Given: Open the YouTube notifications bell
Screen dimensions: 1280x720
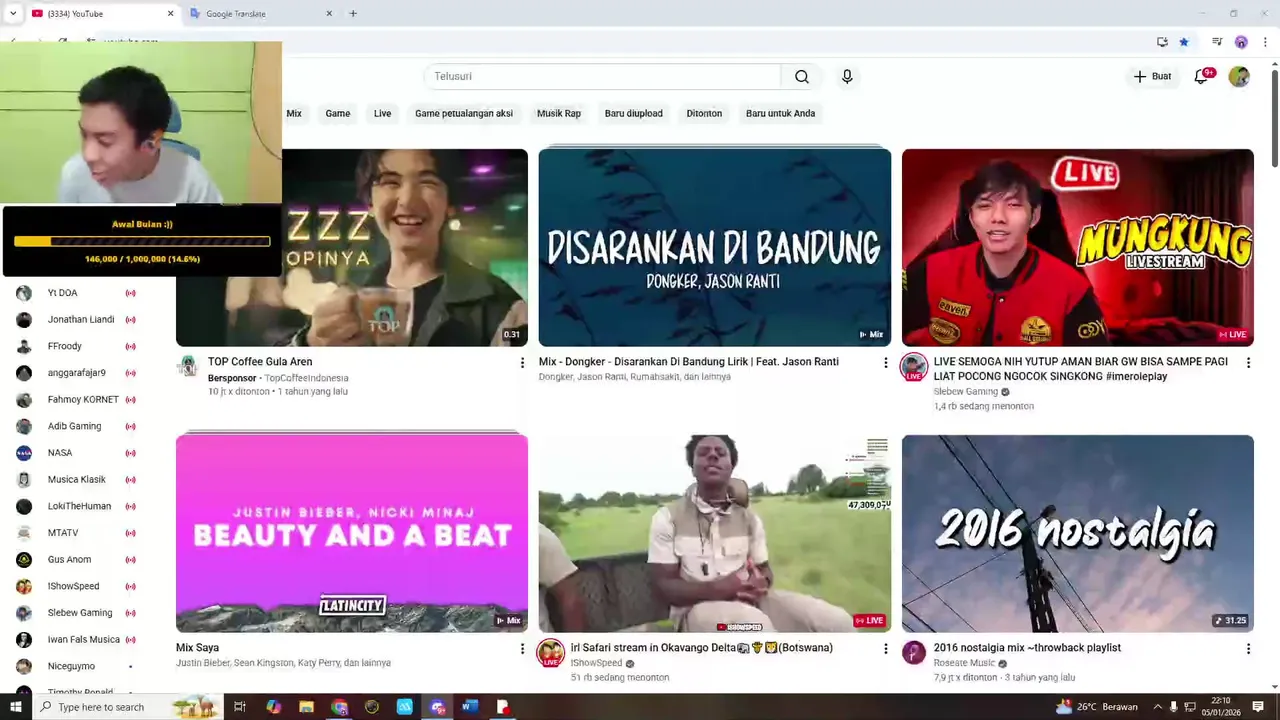Looking at the screenshot, I should (1202, 77).
